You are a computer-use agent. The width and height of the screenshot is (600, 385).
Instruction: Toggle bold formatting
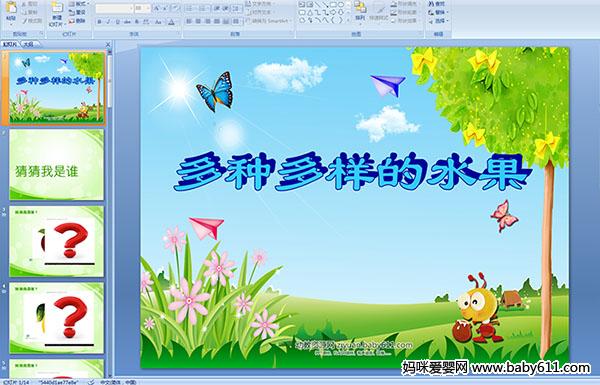[x=99, y=22]
